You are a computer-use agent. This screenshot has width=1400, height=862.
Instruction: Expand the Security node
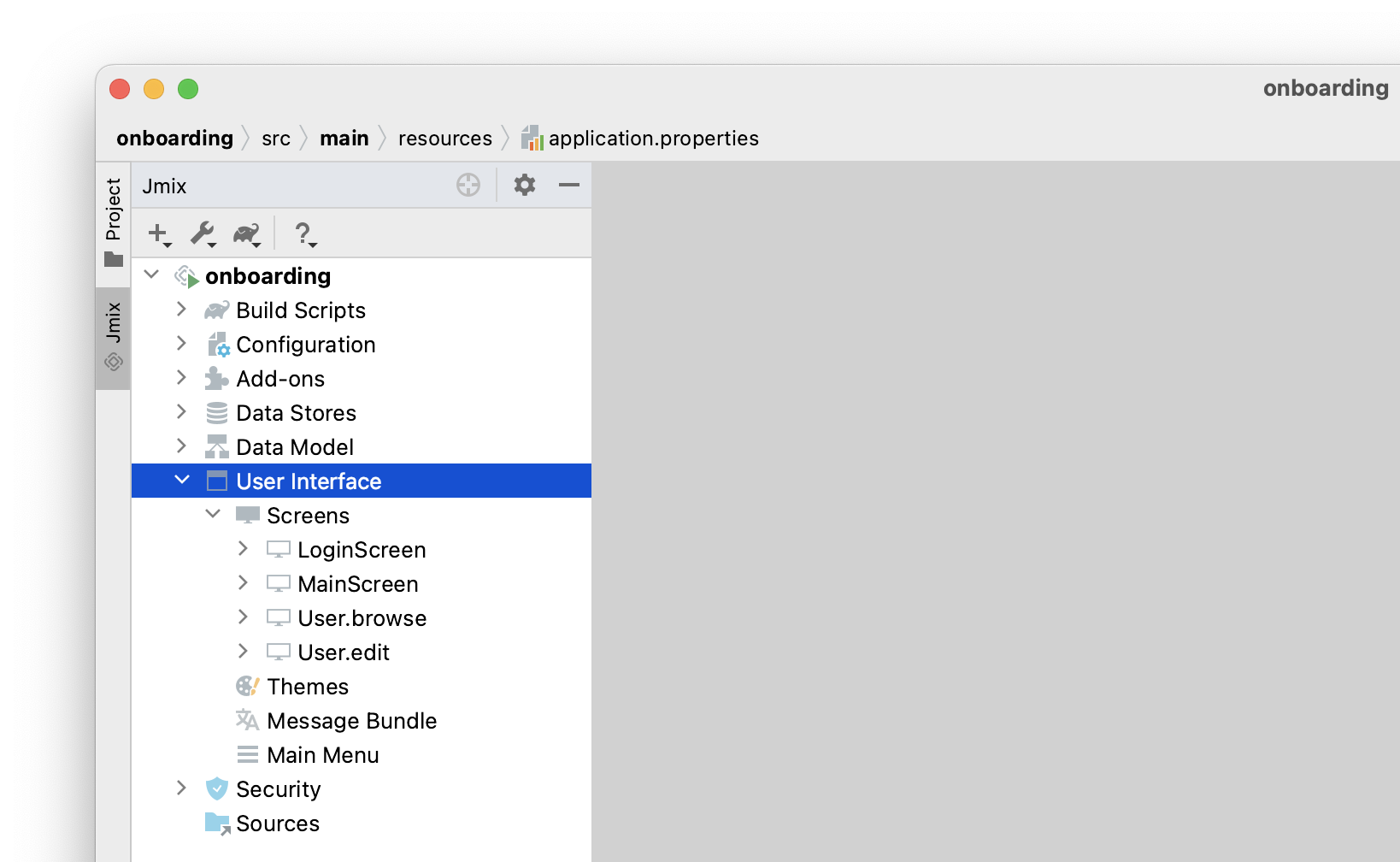point(181,788)
